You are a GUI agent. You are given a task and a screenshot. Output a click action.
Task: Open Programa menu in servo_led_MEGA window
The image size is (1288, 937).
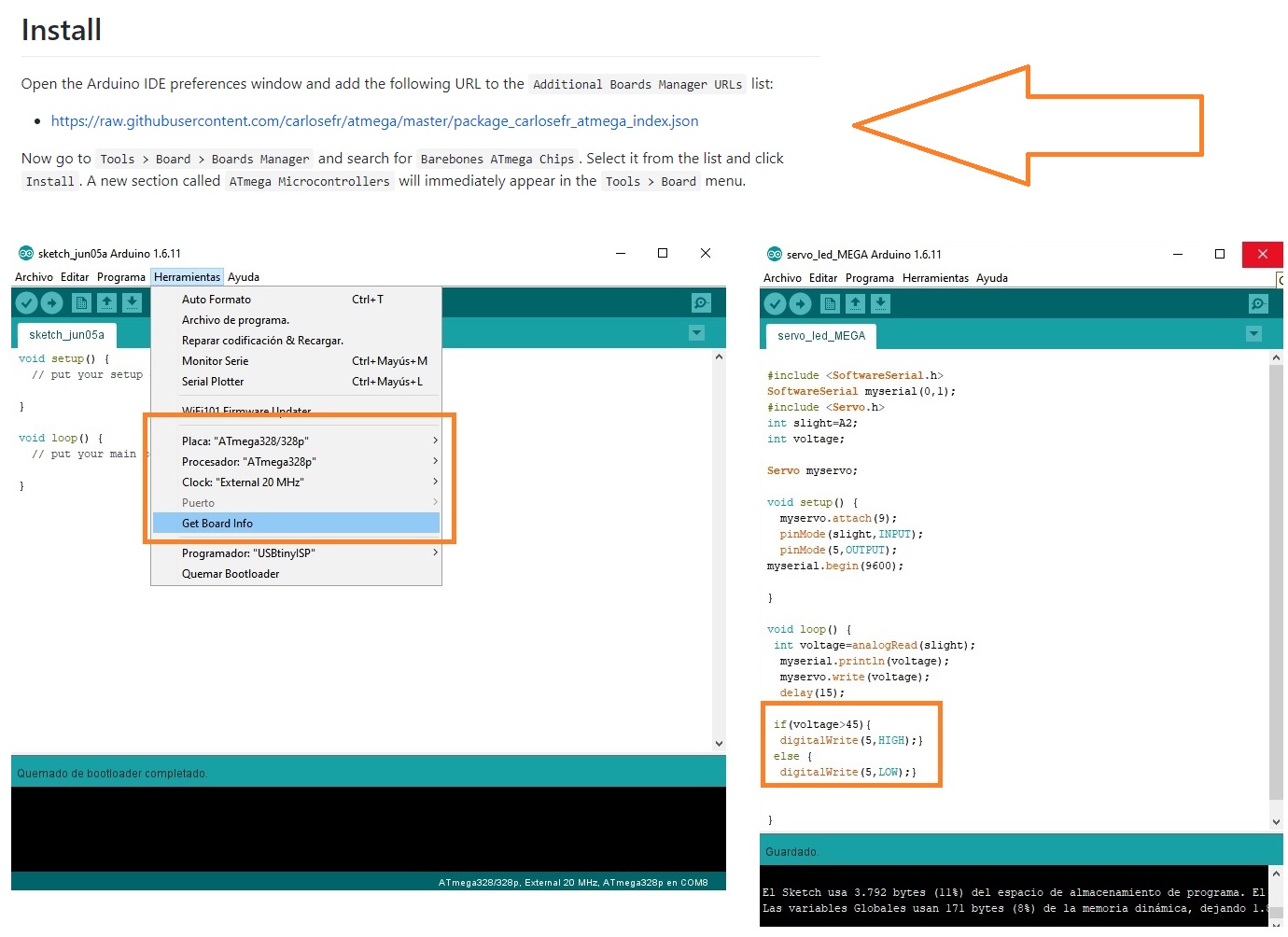click(870, 278)
